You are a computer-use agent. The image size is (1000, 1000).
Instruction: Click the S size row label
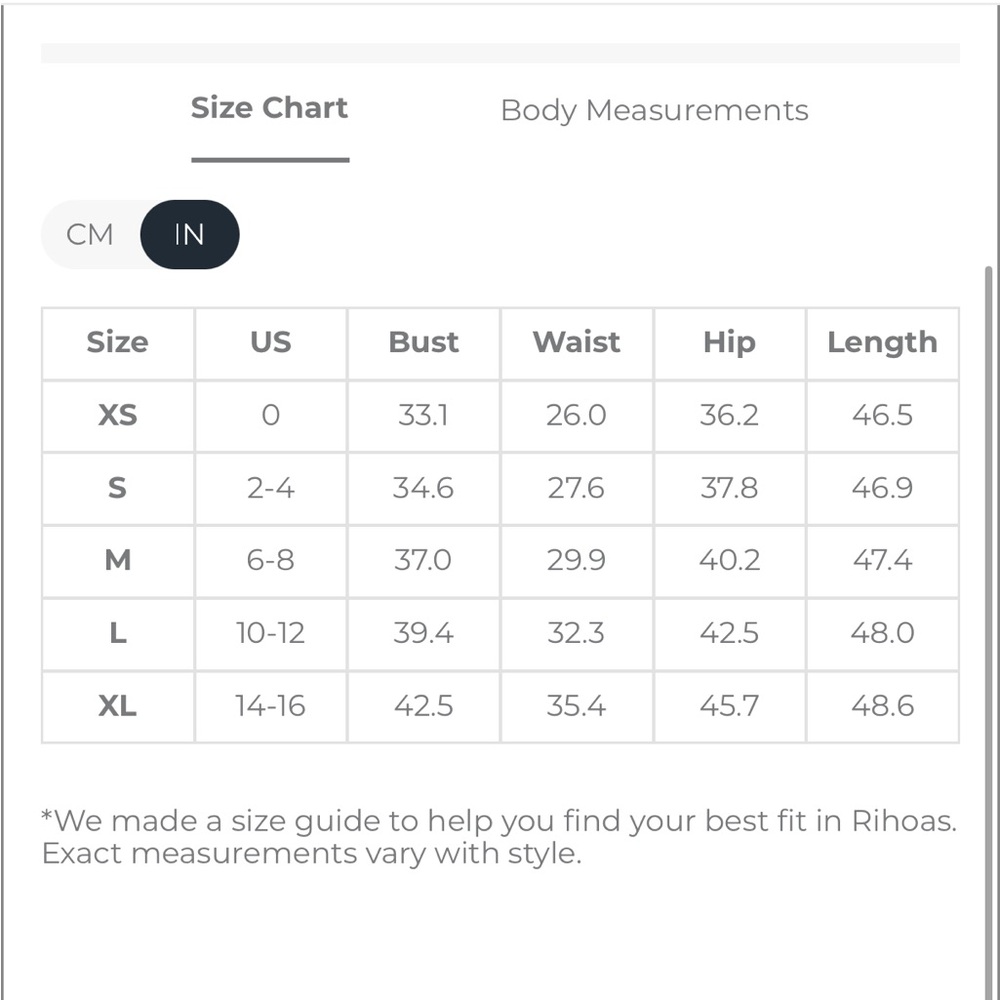pos(118,489)
